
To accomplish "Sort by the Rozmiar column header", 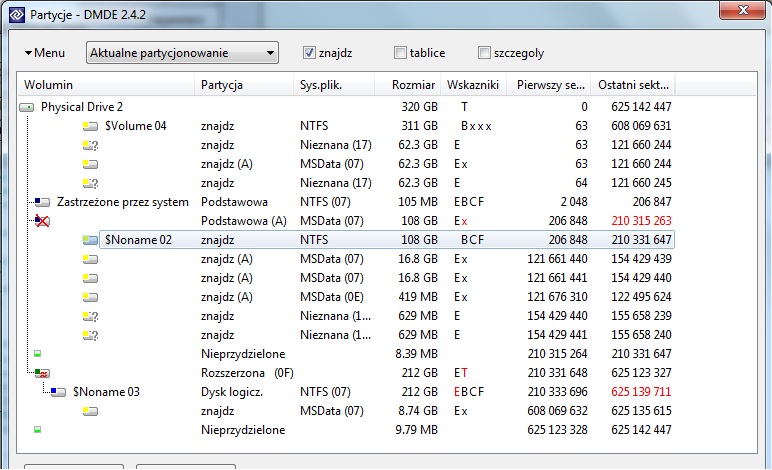I will [408, 85].
